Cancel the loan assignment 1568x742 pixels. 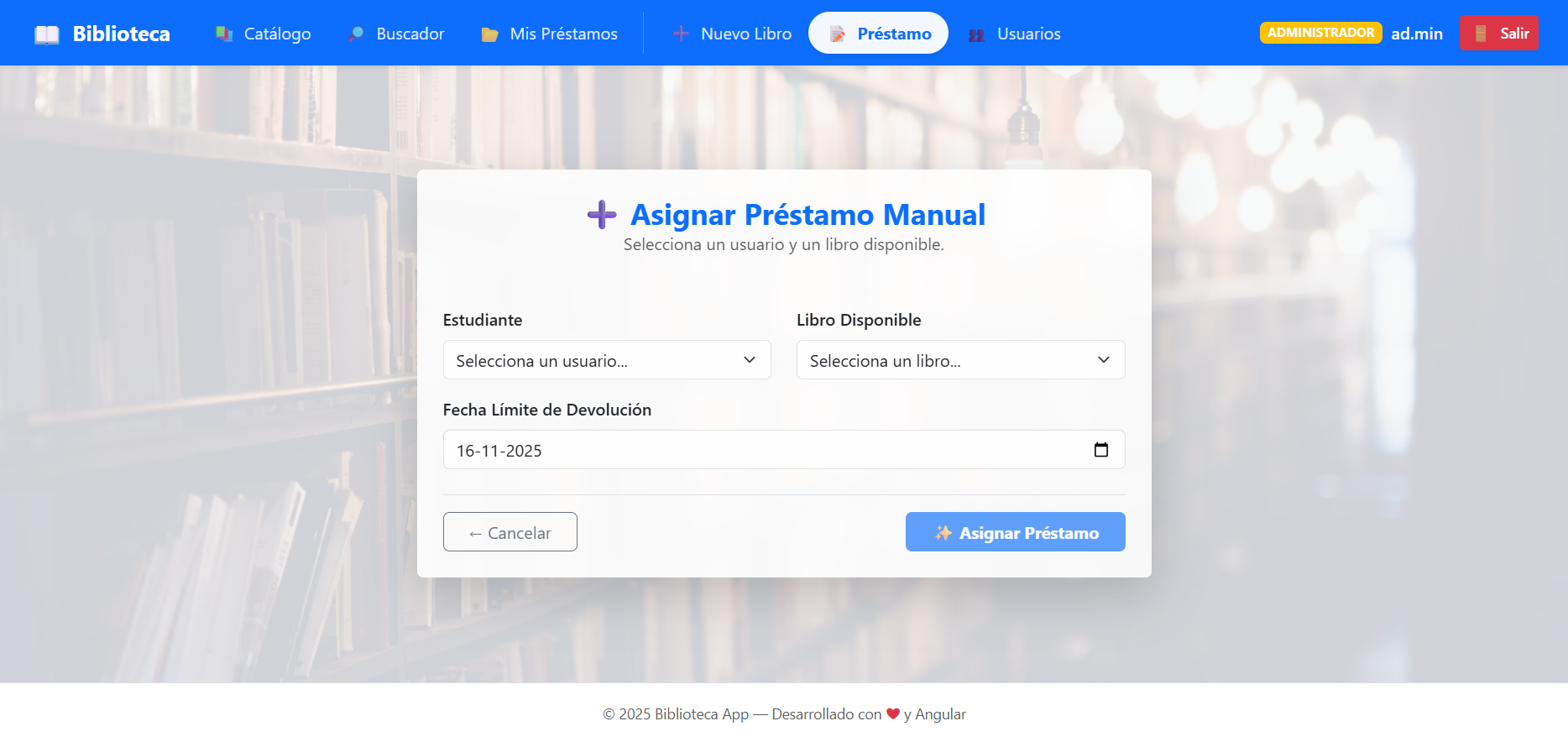[x=510, y=532]
